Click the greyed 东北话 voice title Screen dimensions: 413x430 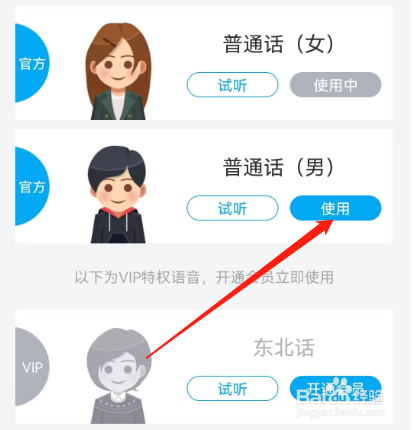point(284,347)
